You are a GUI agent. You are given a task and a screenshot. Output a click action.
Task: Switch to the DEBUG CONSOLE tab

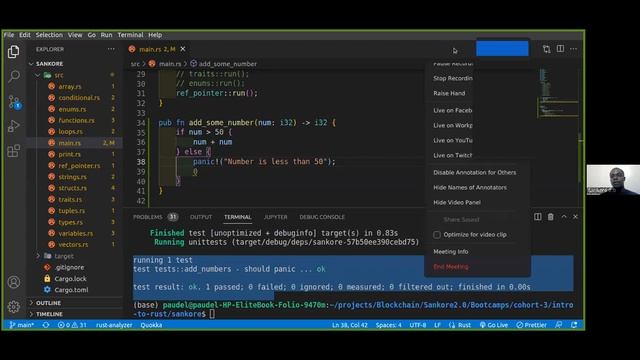pyautogui.click(x=322, y=217)
